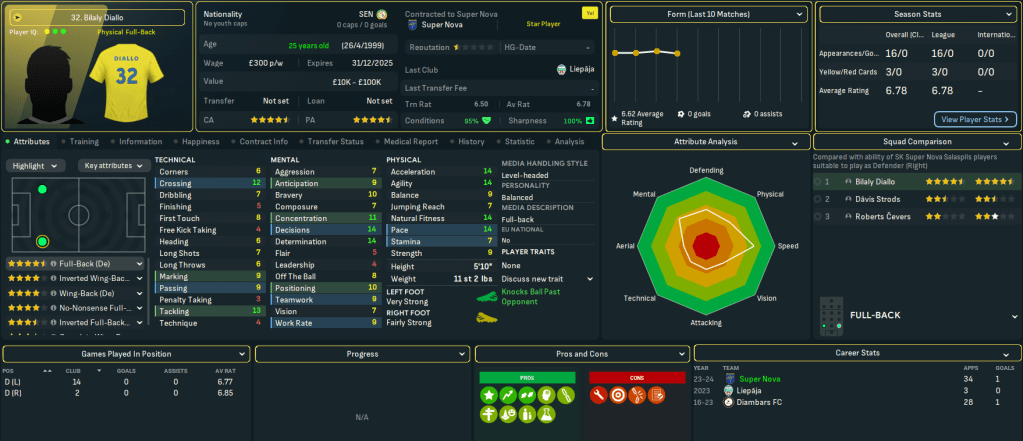Click the green left foot boot icon

[487, 297]
